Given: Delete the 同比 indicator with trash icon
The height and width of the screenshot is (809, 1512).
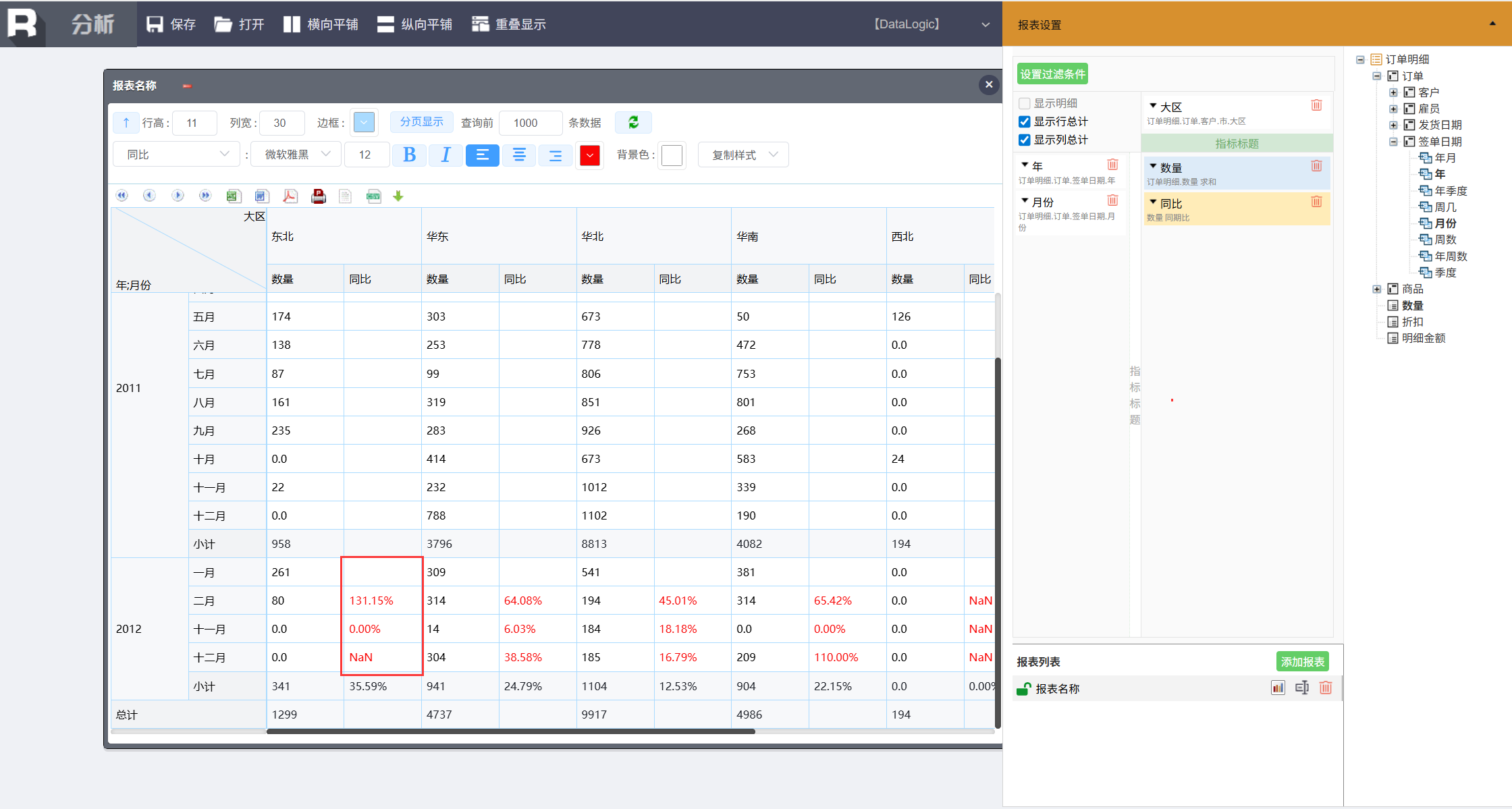Looking at the screenshot, I should (x=1316, y=202).
